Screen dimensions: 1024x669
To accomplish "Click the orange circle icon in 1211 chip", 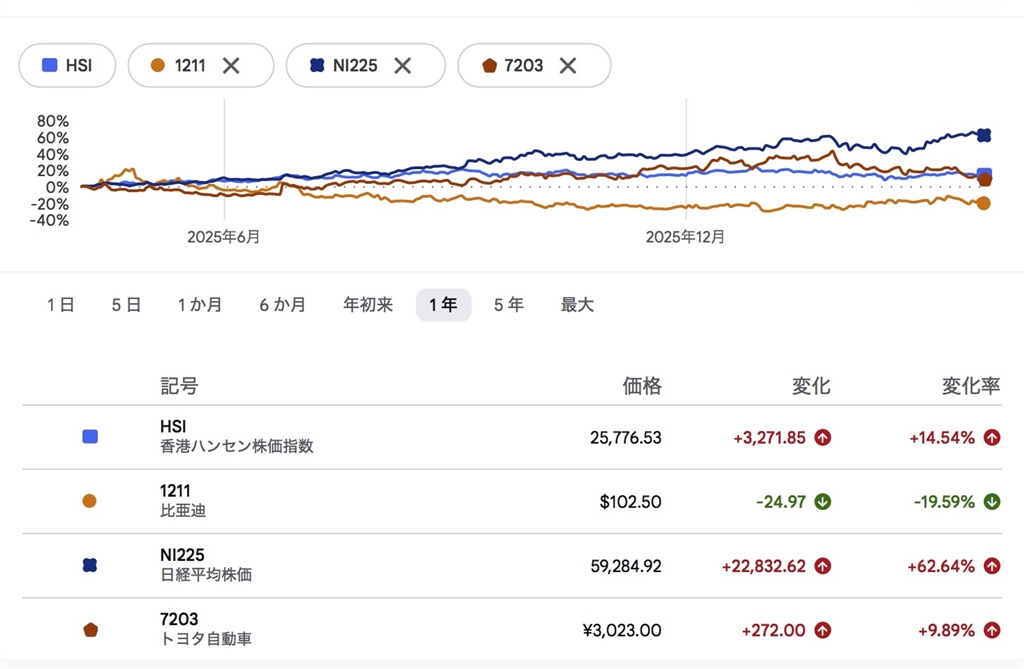I will pyautogui.click(x=157, y=65).
